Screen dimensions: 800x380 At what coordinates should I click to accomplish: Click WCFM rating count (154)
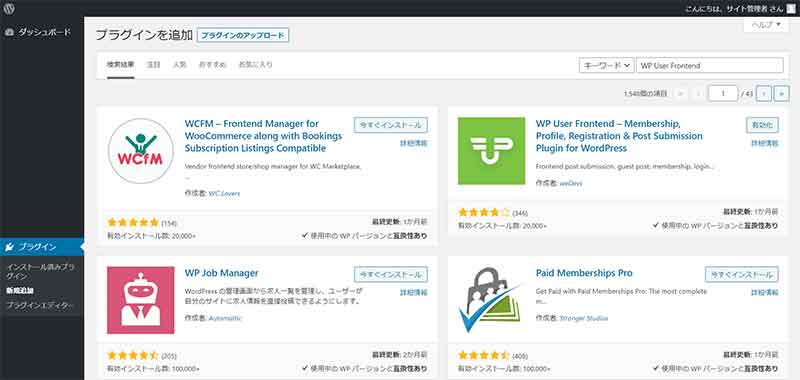pos(169,223)
